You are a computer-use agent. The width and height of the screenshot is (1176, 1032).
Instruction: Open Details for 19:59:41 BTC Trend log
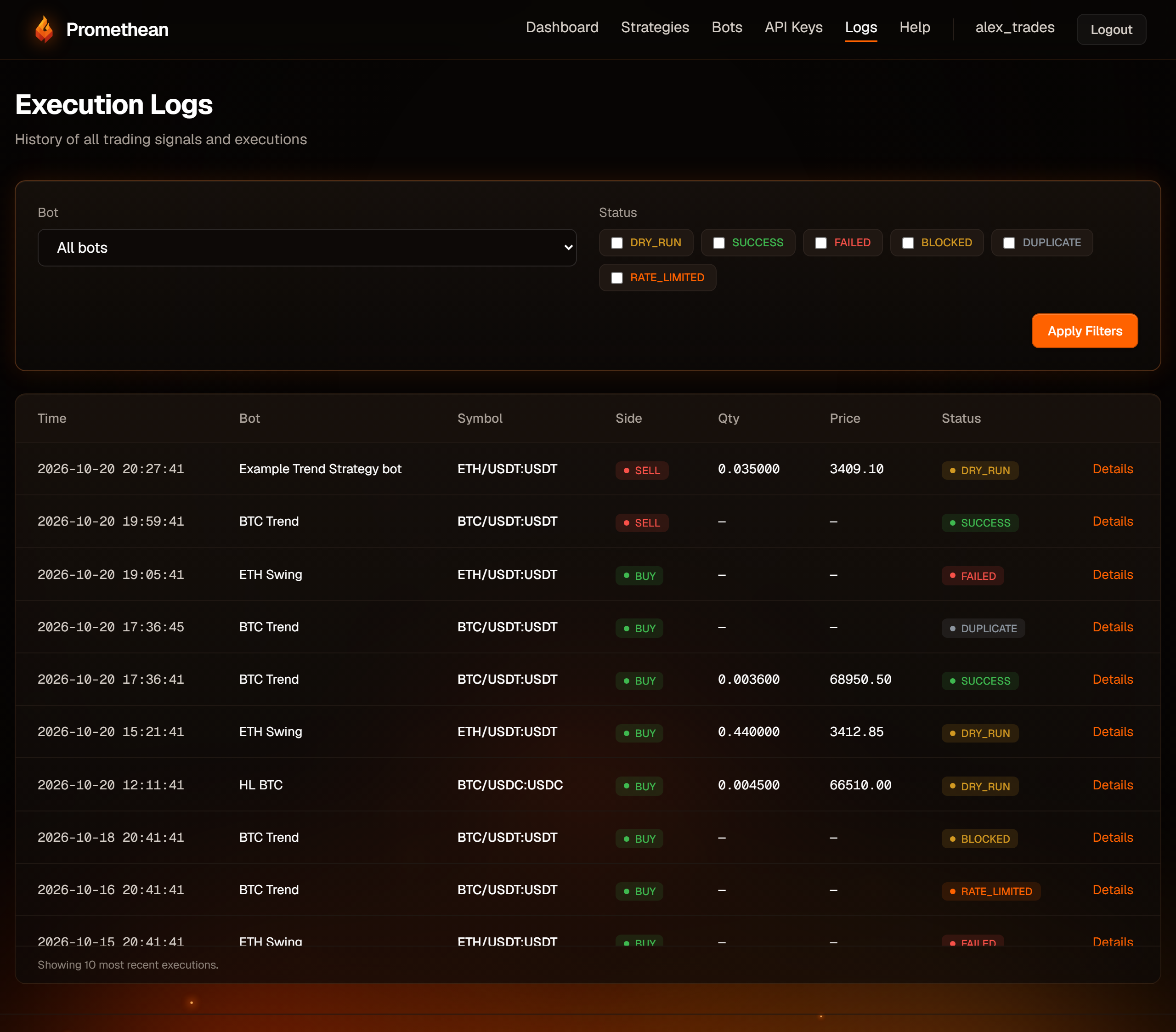pos(1113,522)
